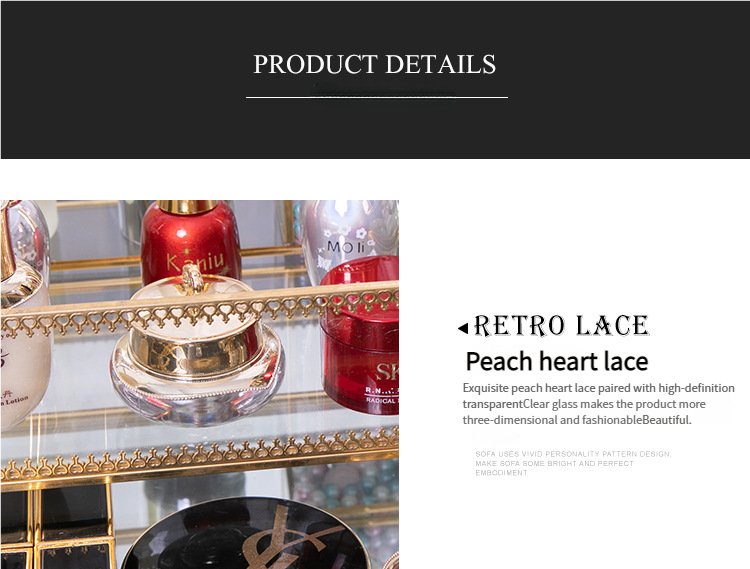Screen dimensions: 750x569
Task: Select the RETRO LACE title text
Action: pos(561,326)
